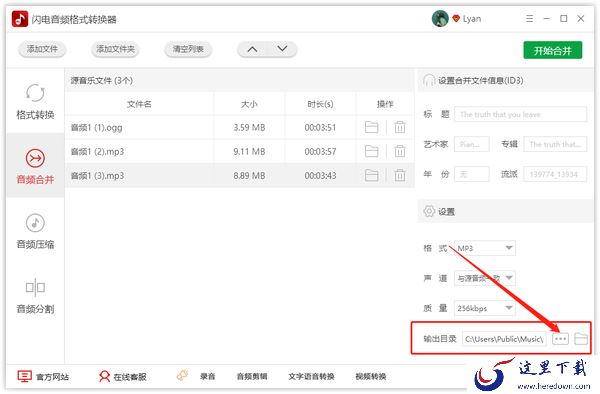Delete 音频1 (1).ogg from list
600x394 pixels.
point(400,127)
